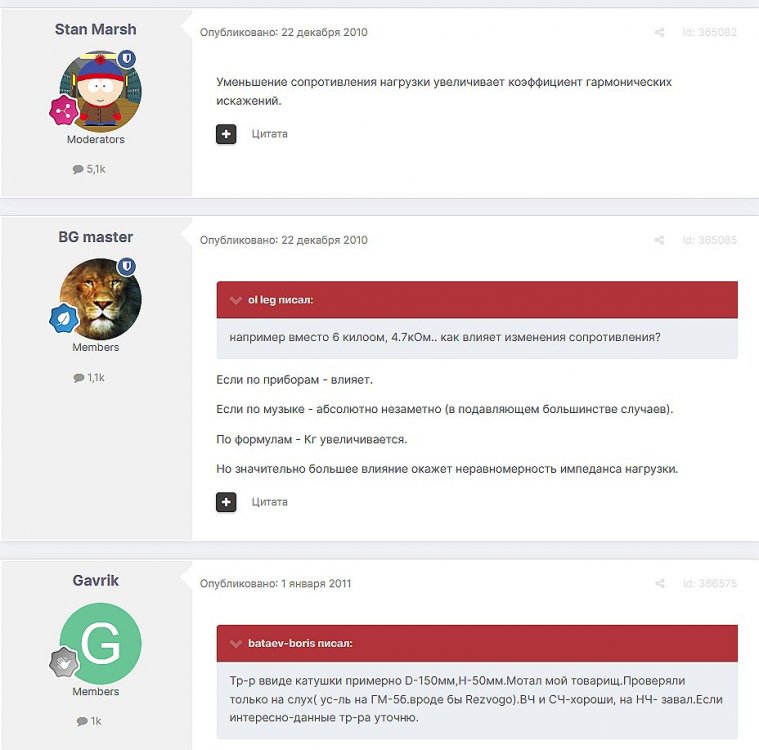Viewport: 759px width, 750px height.
Task: Open the BG master username link
Action: (x=95, y=237)
